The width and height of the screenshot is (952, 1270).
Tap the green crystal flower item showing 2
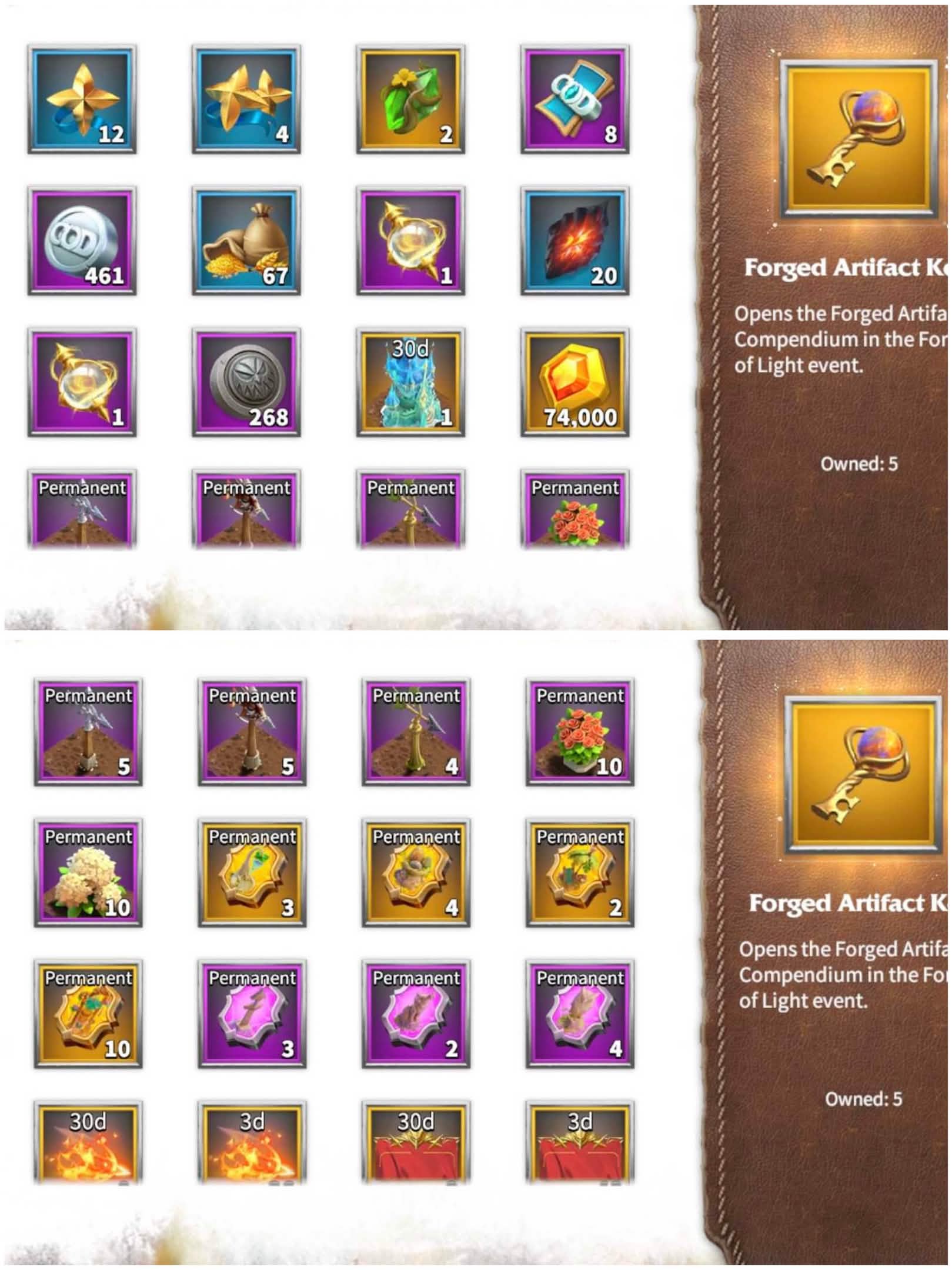click(x=410, y=99)
